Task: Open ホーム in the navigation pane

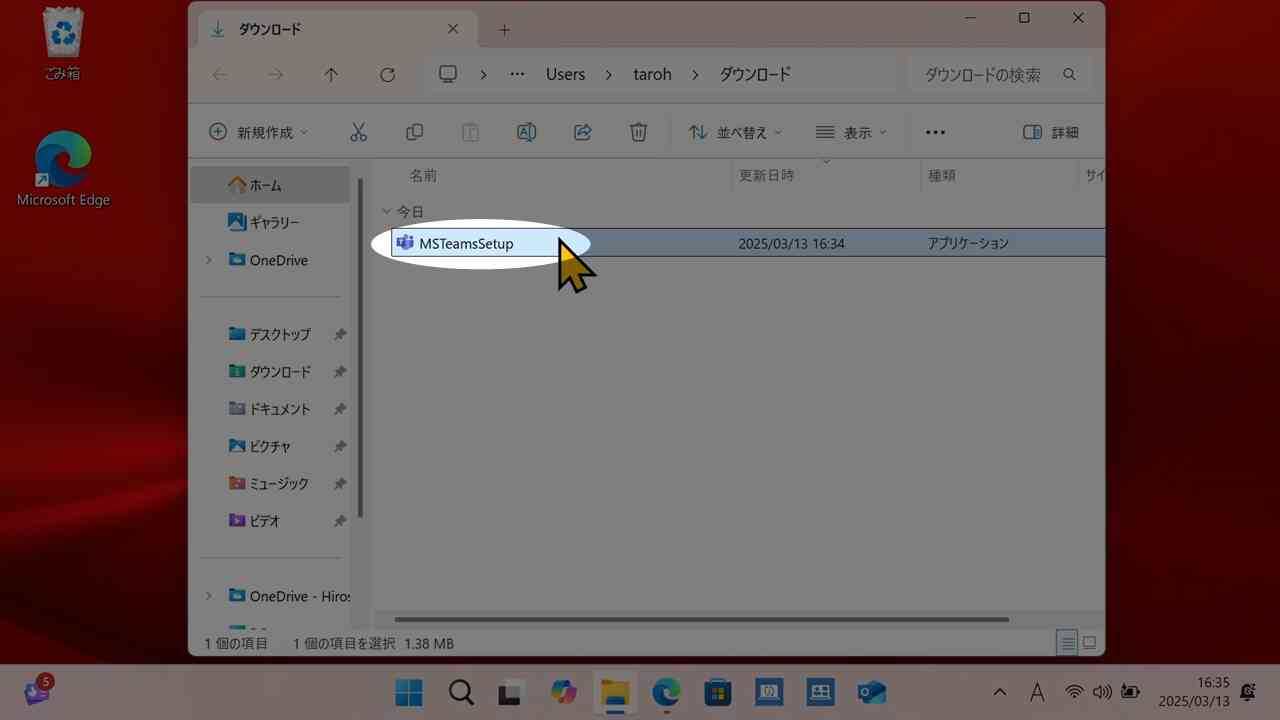Action: 270,185
